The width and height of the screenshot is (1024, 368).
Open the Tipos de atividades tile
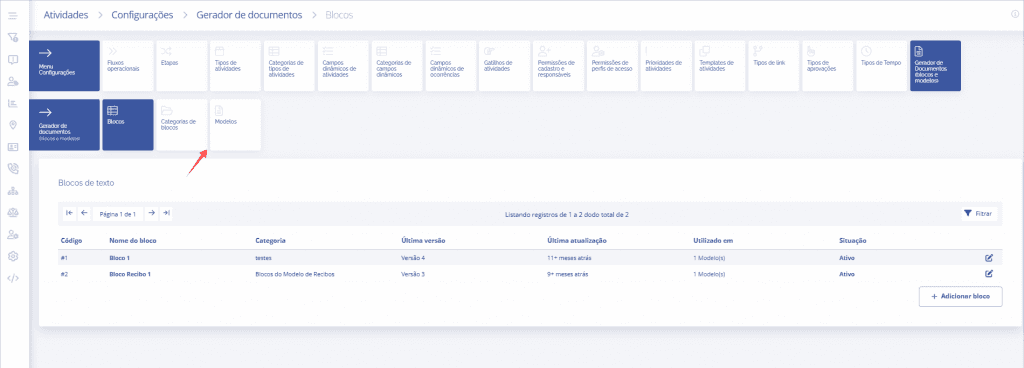(235, 65)
